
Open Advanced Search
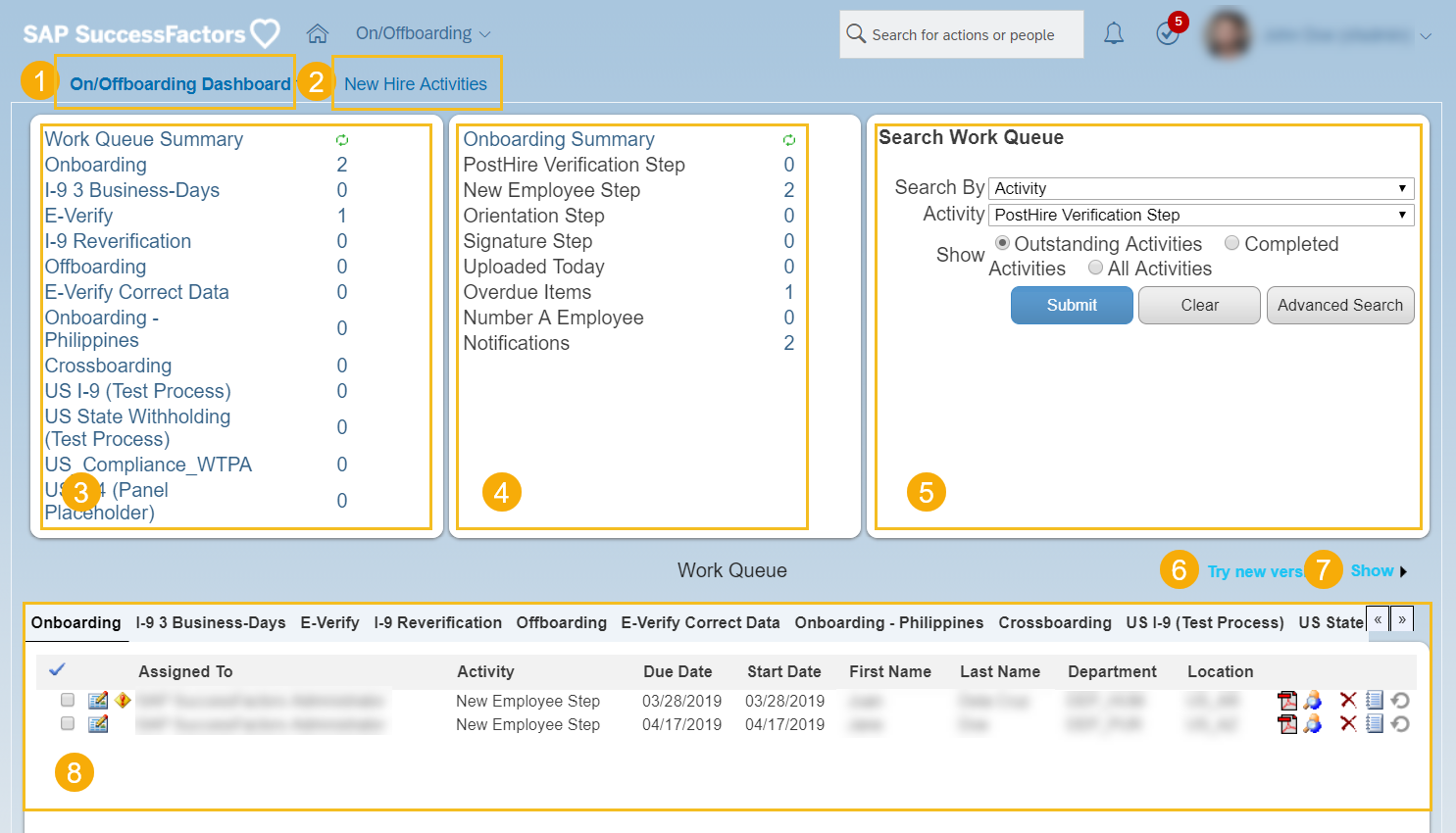pyautogui.click(x=1340, y=305)
